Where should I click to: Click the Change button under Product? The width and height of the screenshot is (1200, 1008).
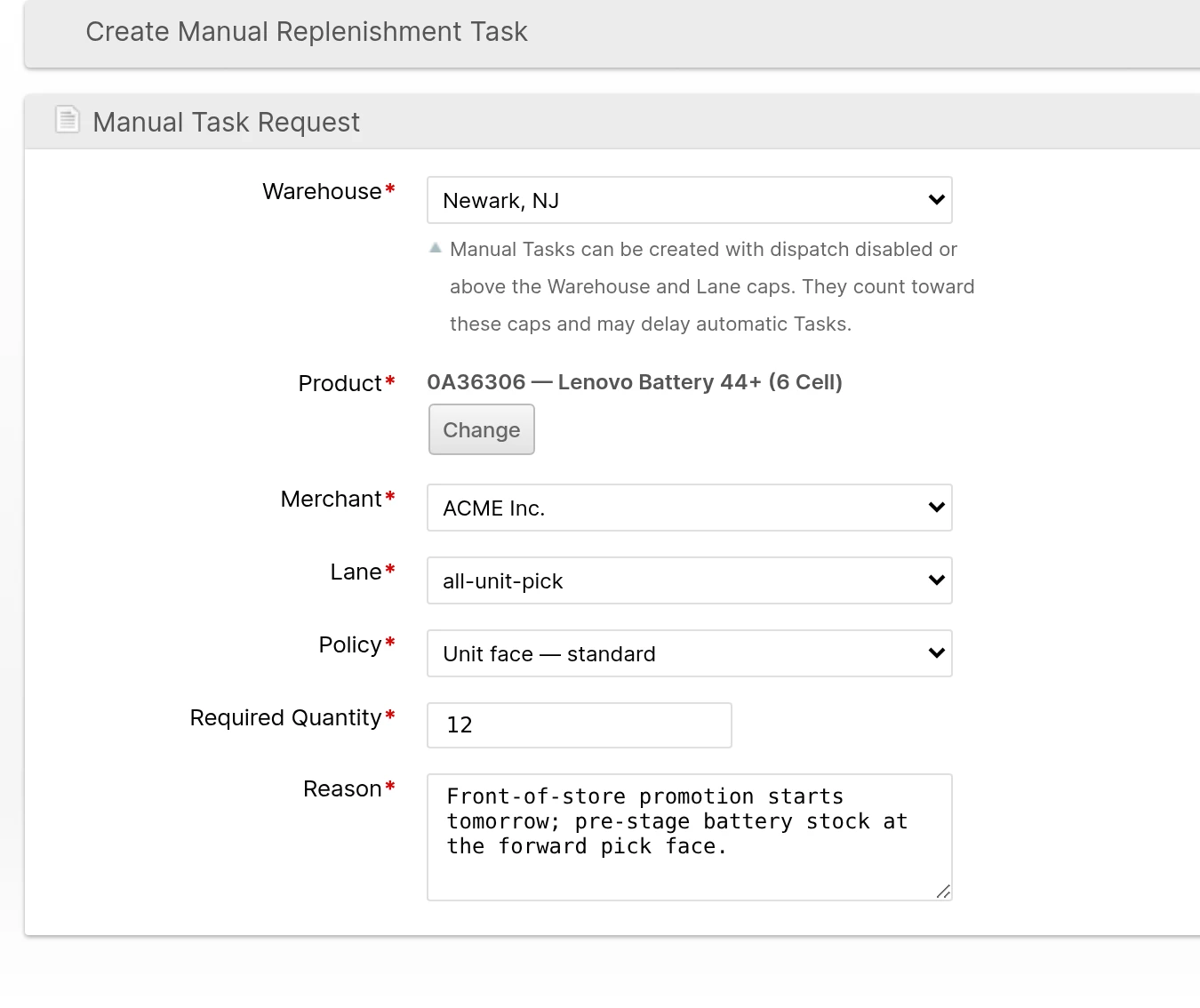coord(482,429)
